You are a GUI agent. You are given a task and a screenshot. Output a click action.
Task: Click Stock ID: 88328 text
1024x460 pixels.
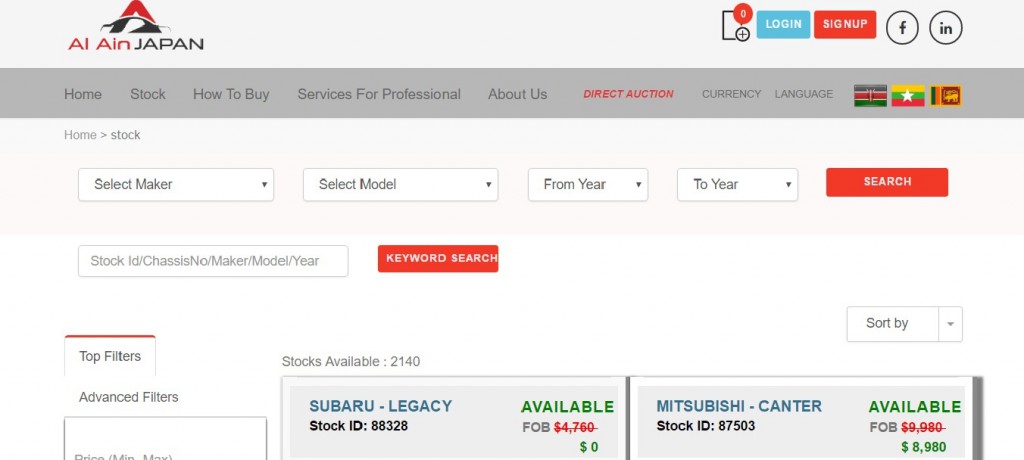pos(359,426)
